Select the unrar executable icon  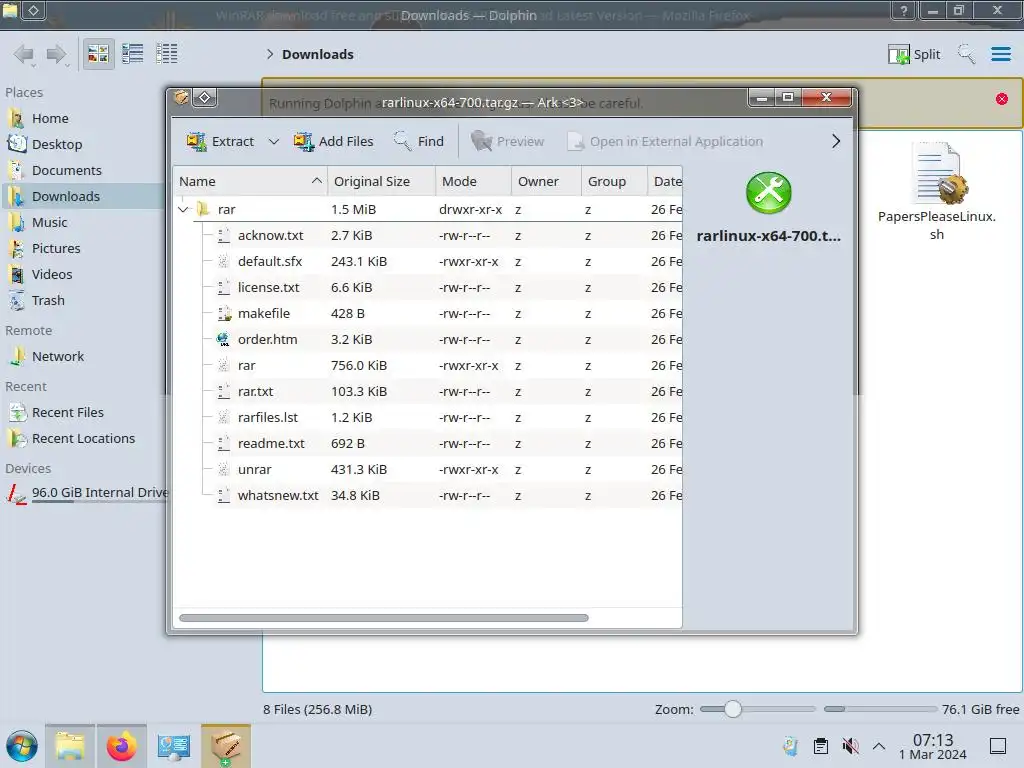[x=223, y=470]
